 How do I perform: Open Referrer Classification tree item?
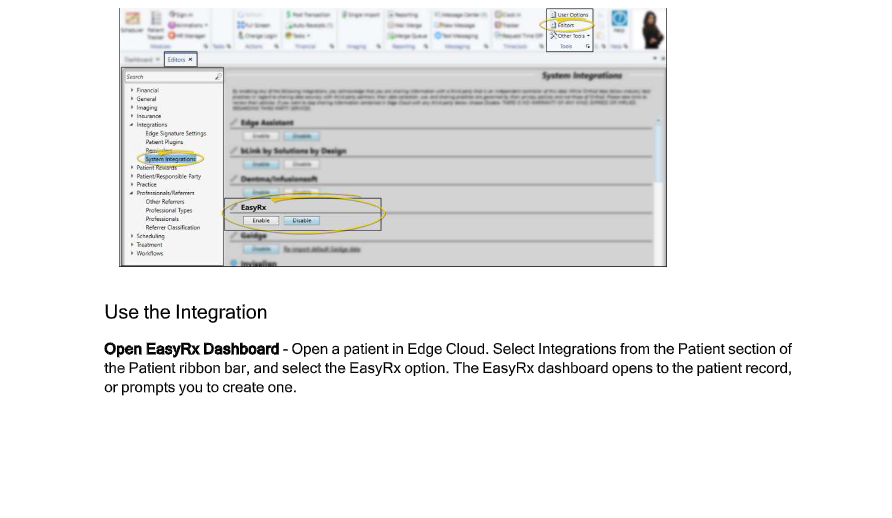(x=173, y=227)
